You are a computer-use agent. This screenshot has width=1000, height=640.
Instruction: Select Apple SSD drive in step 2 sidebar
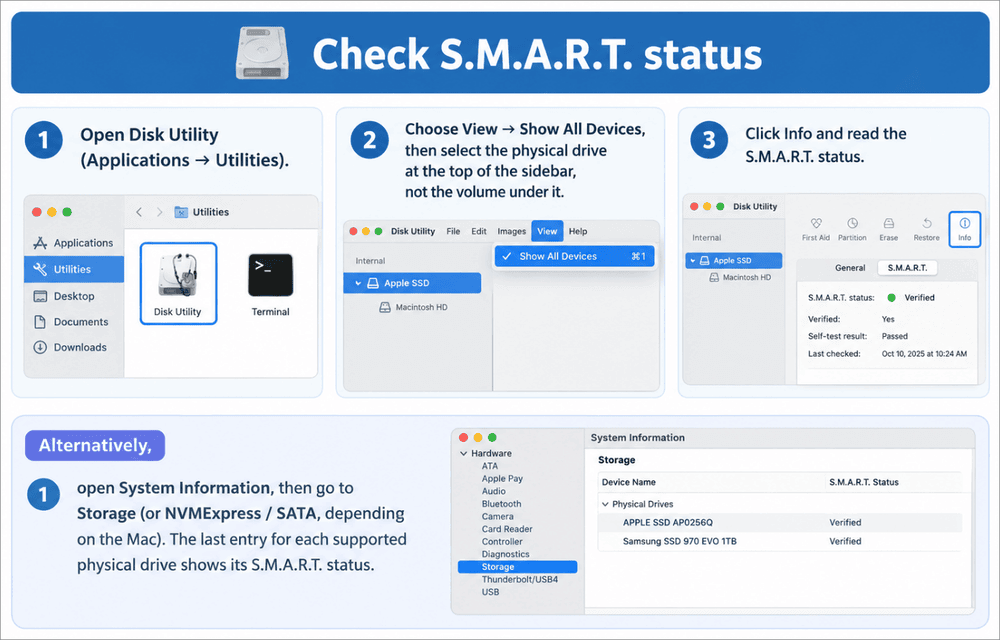pos(412,283)
